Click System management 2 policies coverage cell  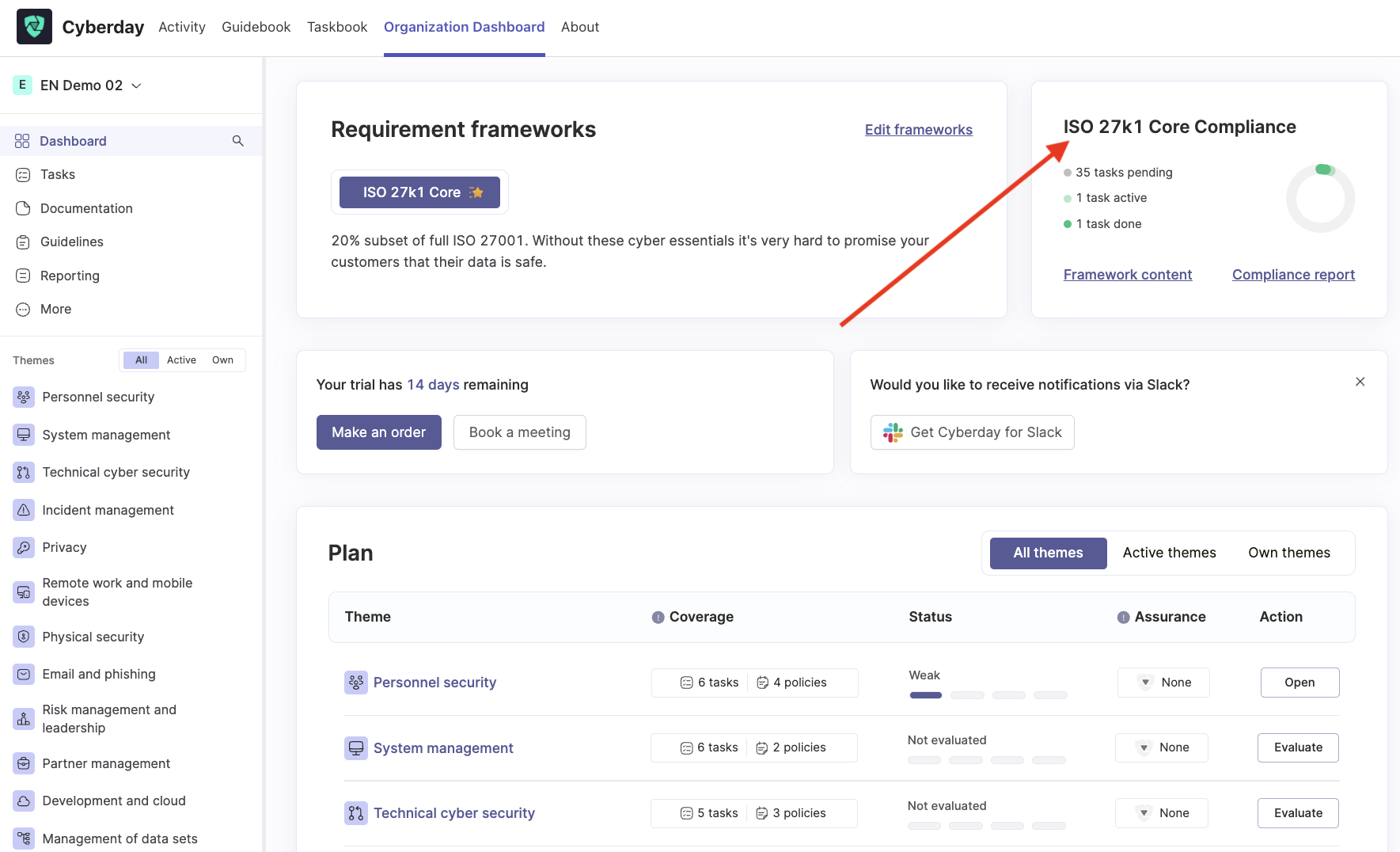coord(791,747)
